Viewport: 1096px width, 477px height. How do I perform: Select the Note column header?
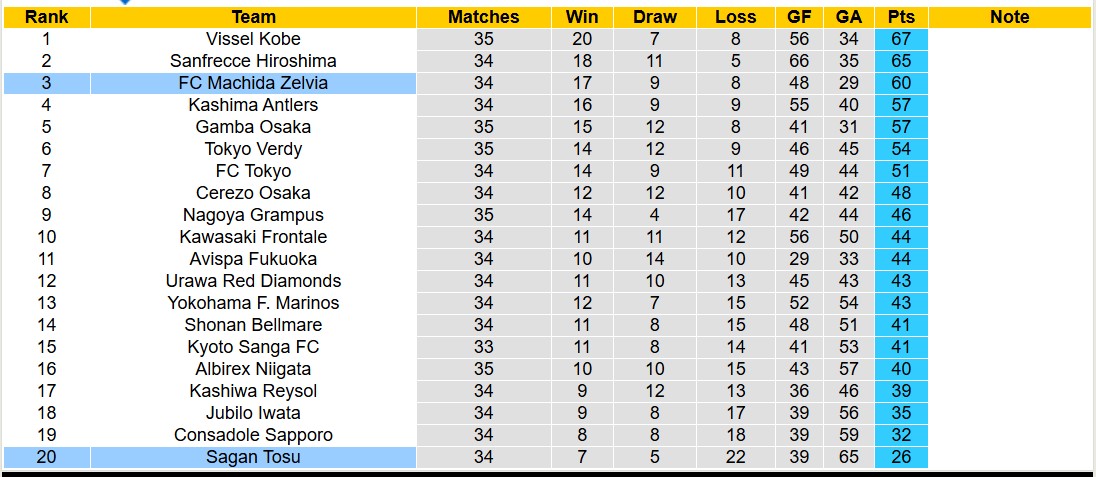(x=1009, y=17)
